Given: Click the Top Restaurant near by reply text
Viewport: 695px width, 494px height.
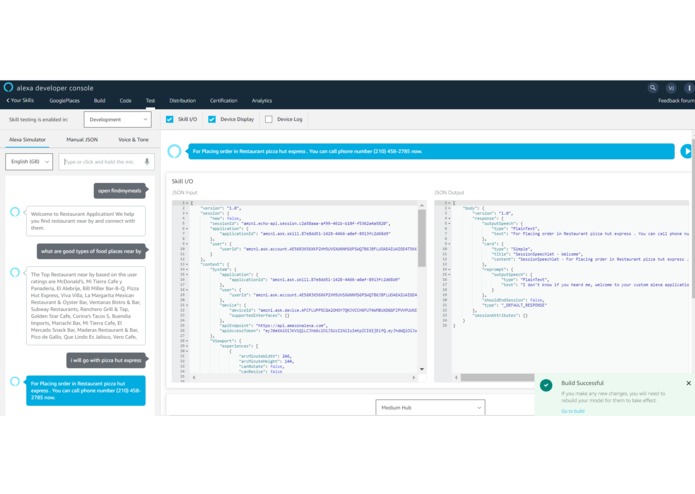Looking at the screenshot, I should (x=86, y=306).
